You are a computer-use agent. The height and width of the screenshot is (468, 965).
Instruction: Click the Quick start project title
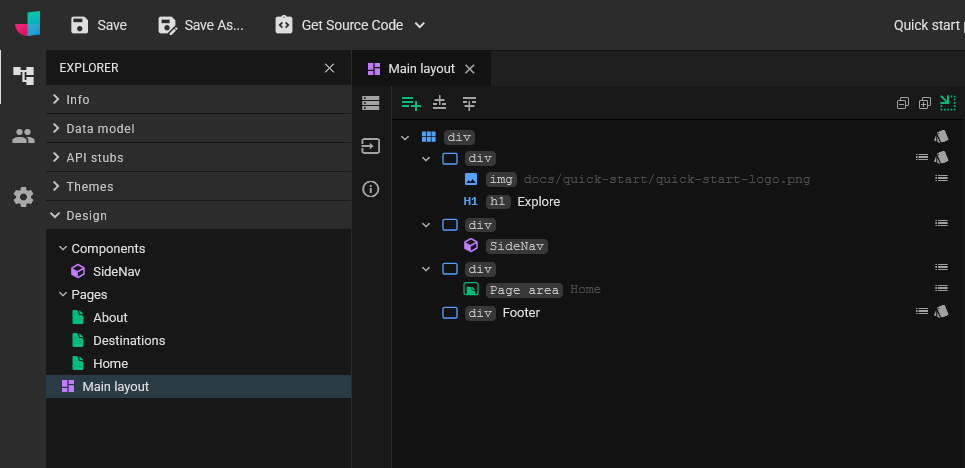tap(929, 25)
